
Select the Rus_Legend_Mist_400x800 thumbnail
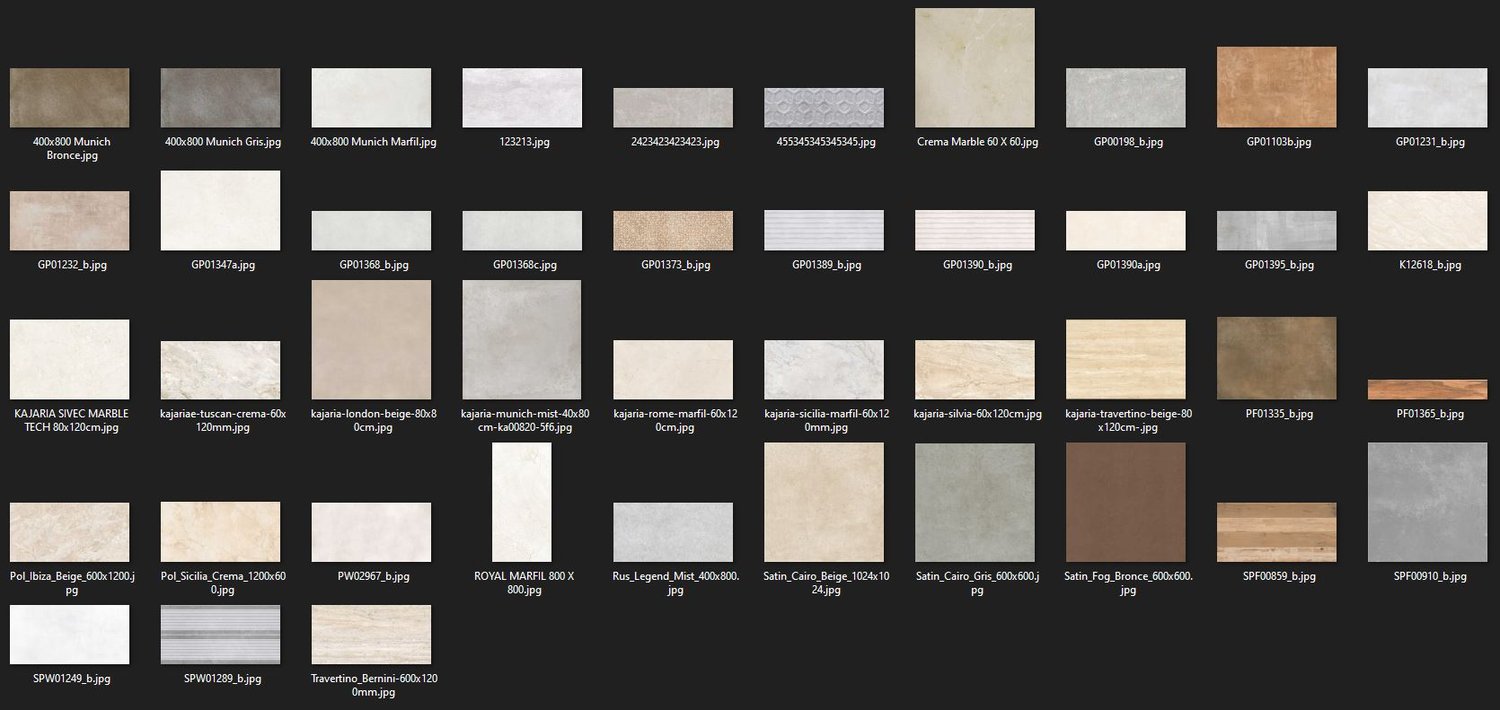(673, 532)
